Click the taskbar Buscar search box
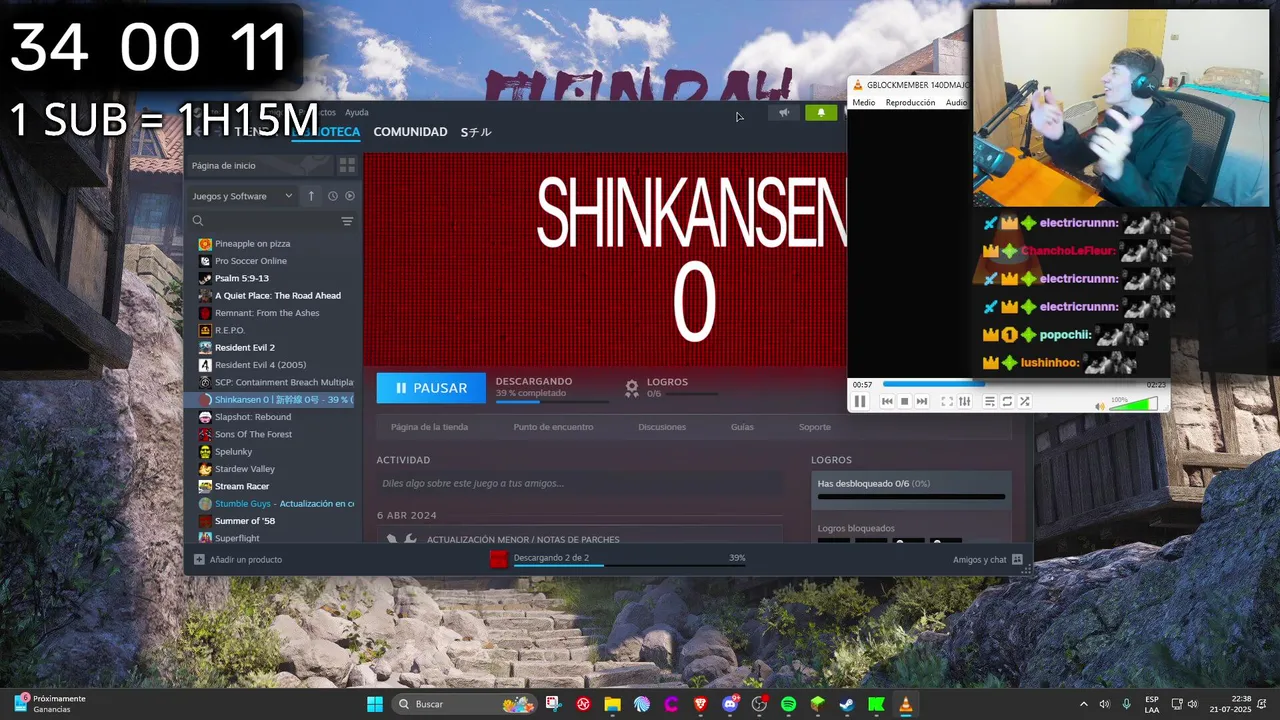The width and height of the screenshot is (1280, 720). (x=465, y=704)
